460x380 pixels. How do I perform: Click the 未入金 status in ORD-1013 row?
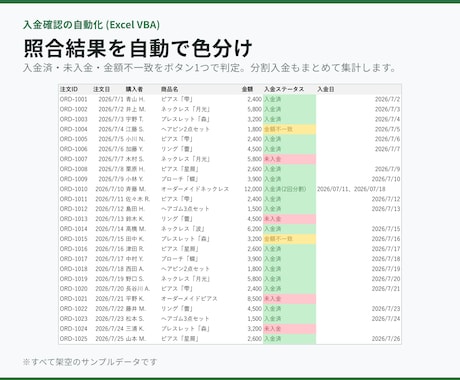tap(289, 219)
